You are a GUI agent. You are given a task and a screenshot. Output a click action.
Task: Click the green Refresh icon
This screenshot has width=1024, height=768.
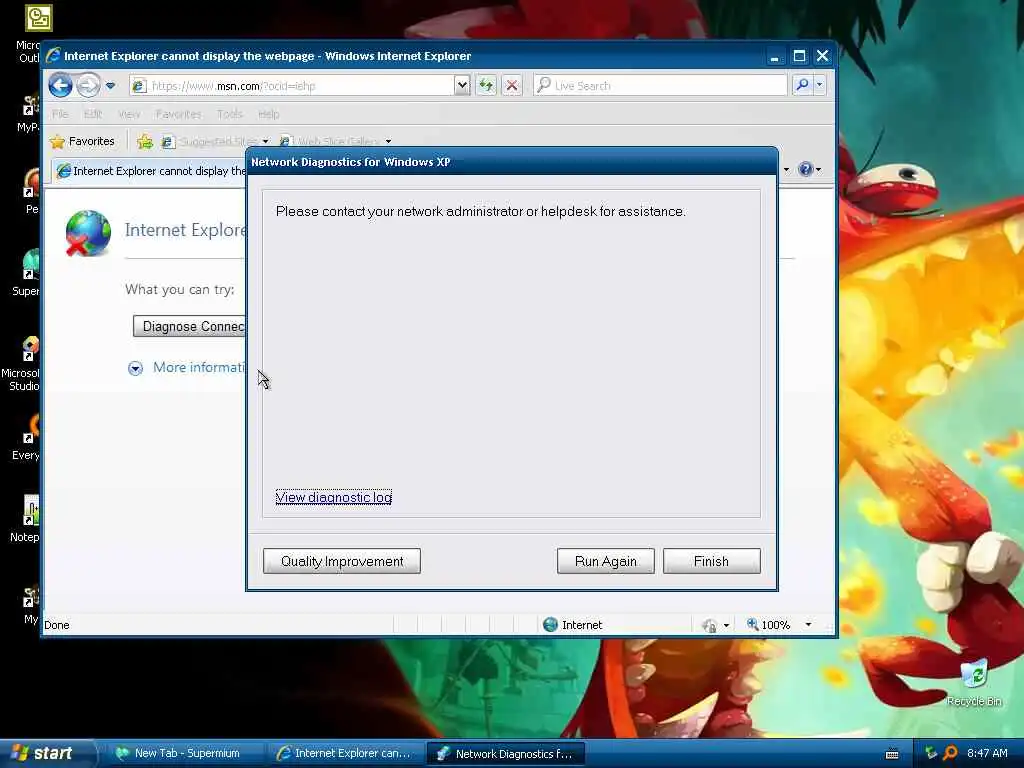tap(486, 86)
